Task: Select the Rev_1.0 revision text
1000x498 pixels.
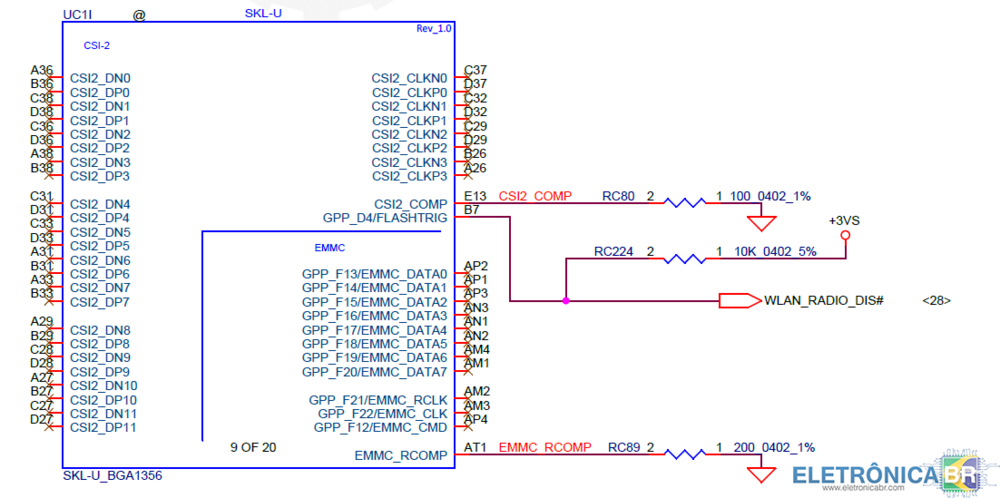Action: click(x=434, y=28)
